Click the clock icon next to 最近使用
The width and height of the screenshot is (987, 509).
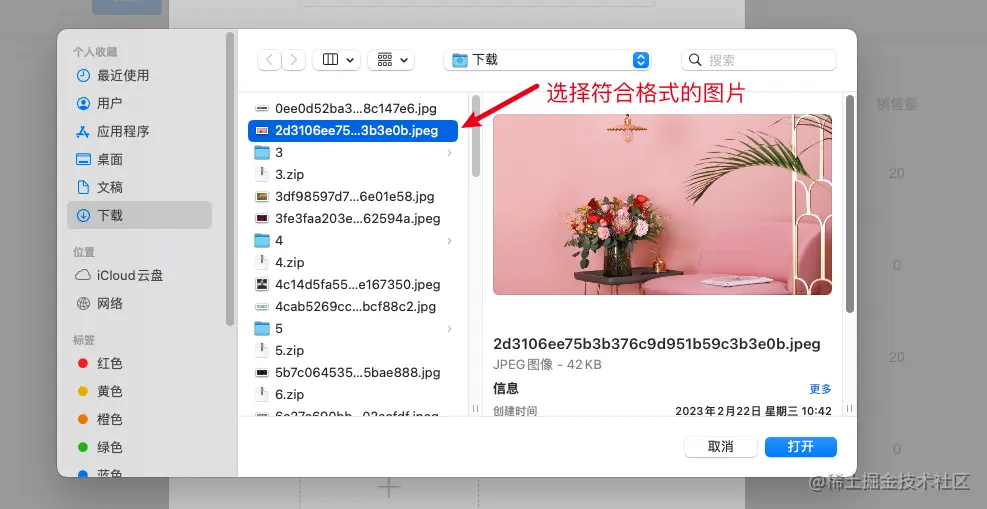click(x=83, y=76)
